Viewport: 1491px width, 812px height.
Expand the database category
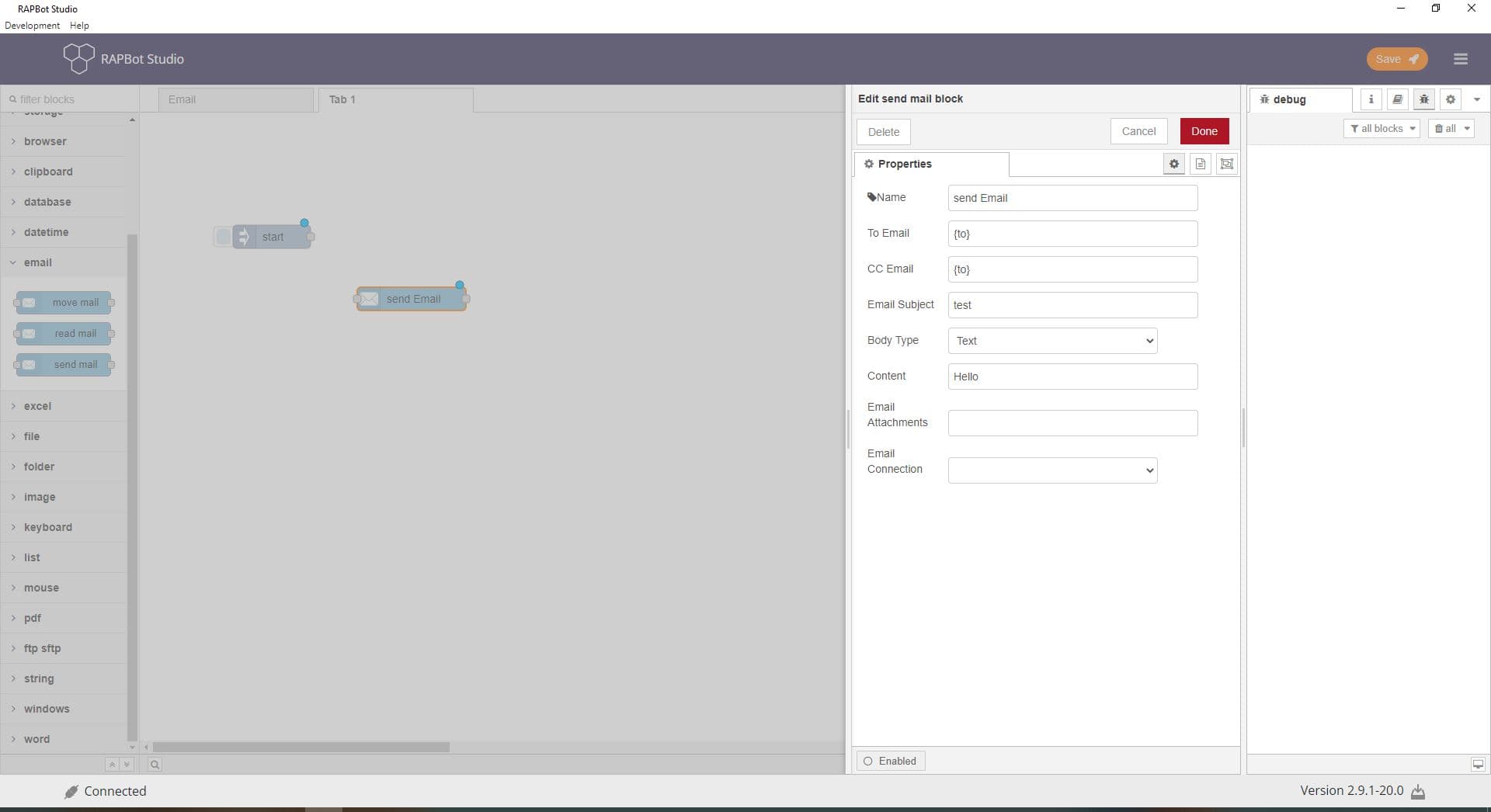pos(62,202)
